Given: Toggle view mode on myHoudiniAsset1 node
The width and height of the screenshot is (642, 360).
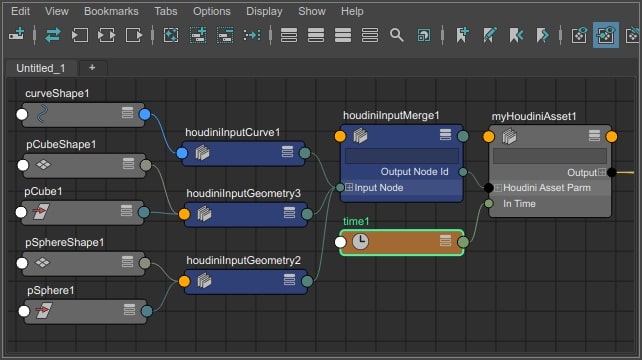Looking at the screenshot, I should [x=595, y=135].
